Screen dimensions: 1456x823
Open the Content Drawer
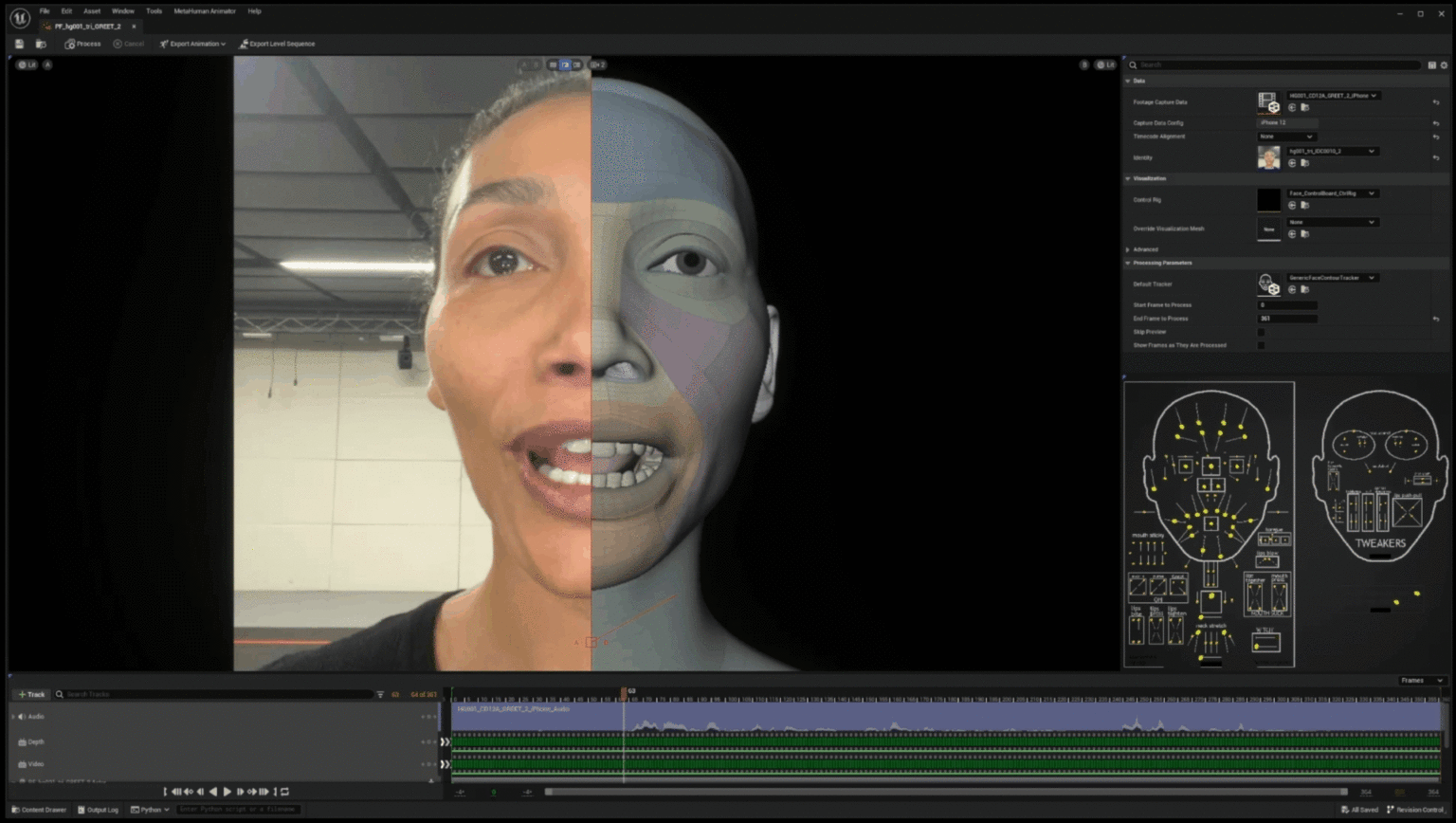pyautogui.click(x=38, y=810)
